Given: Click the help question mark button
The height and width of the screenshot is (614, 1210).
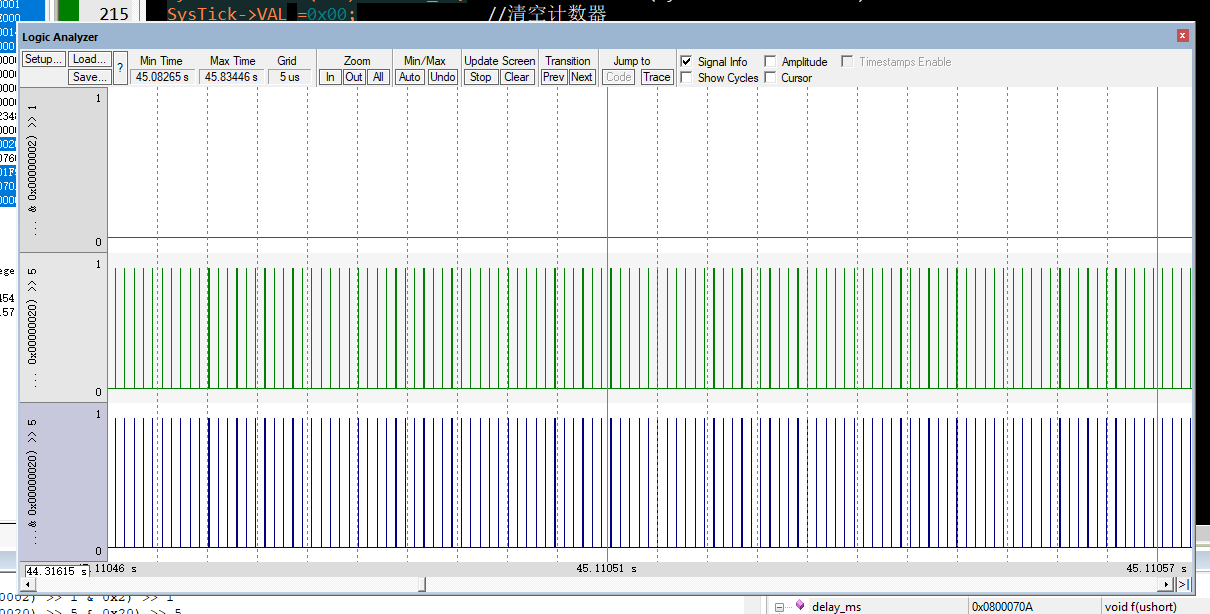Looking at the screenshot, I should (x=120, y=67).
